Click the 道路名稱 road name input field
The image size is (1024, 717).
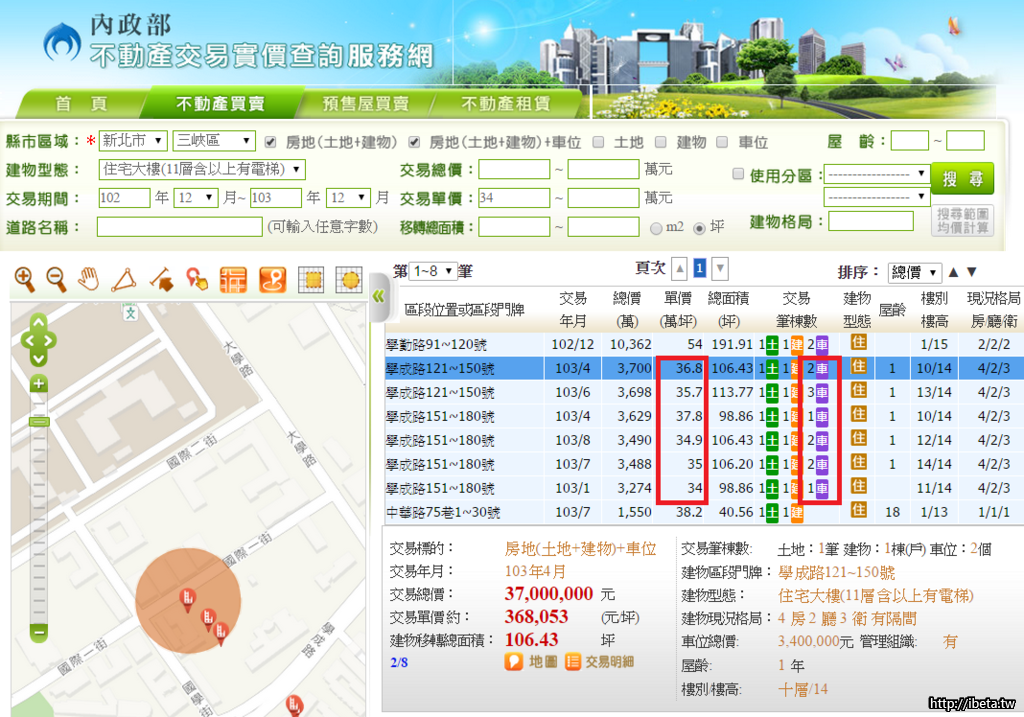[179, 227]
